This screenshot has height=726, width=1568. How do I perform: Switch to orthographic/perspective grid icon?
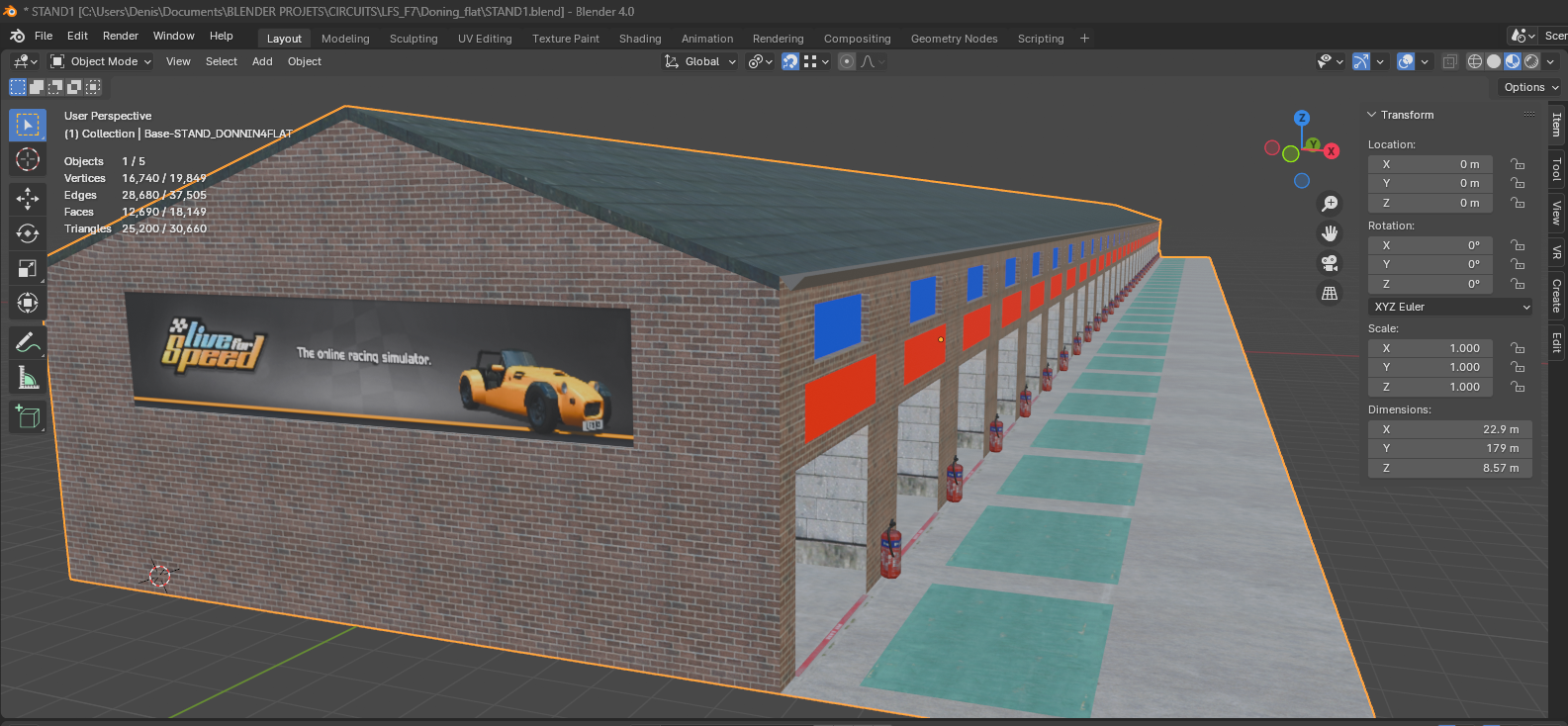(1330, 294)
